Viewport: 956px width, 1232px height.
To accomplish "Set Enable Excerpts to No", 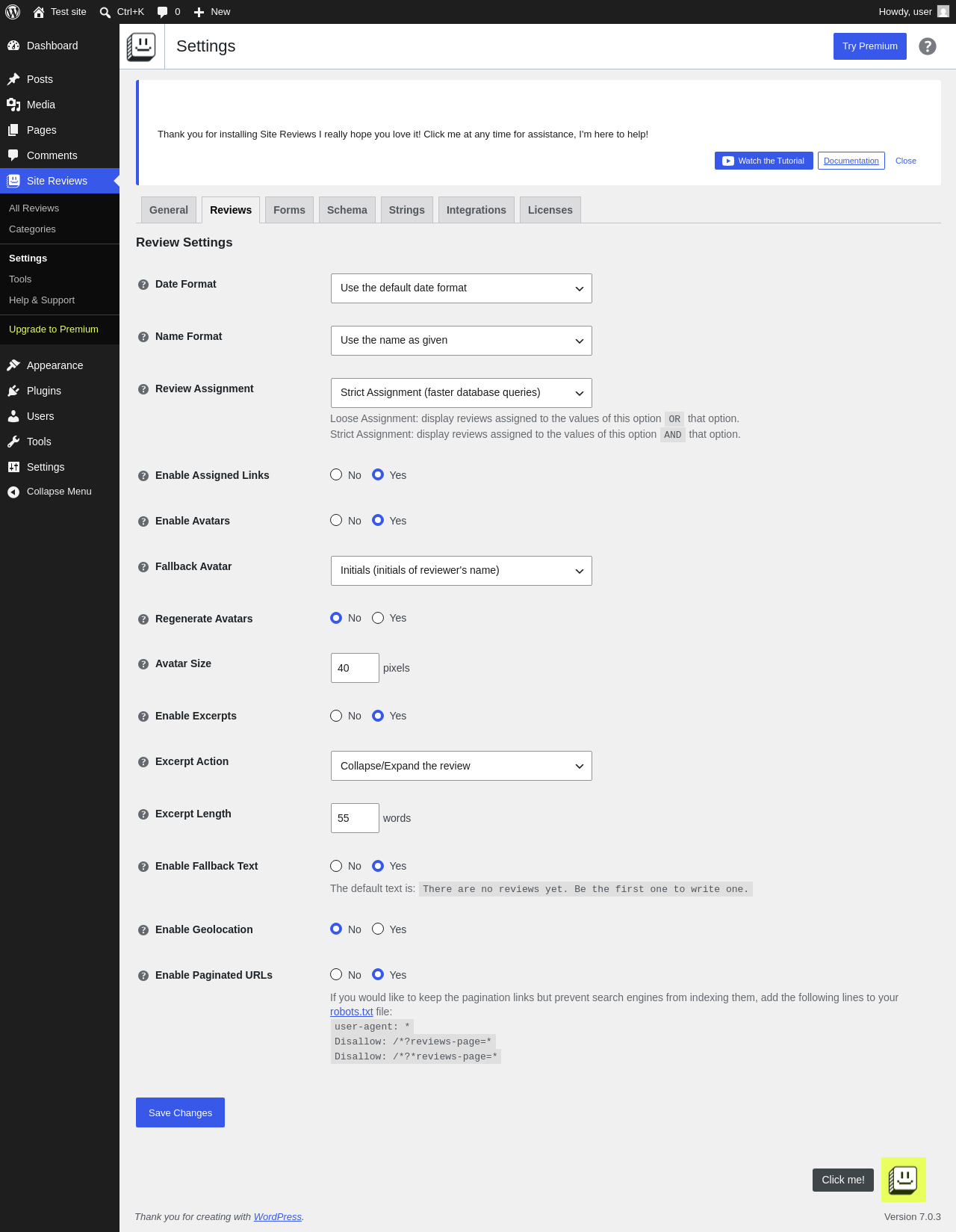I will pyautogui.click(x=336, y=716).
